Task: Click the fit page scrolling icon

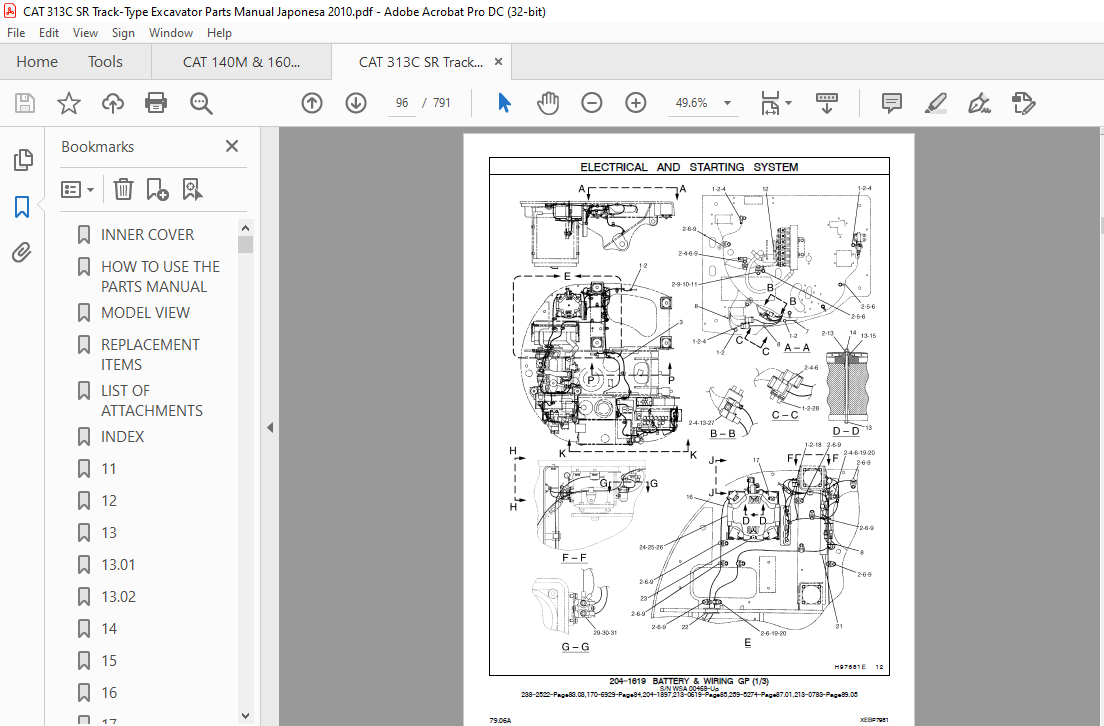Action: (x=770, y=104)
